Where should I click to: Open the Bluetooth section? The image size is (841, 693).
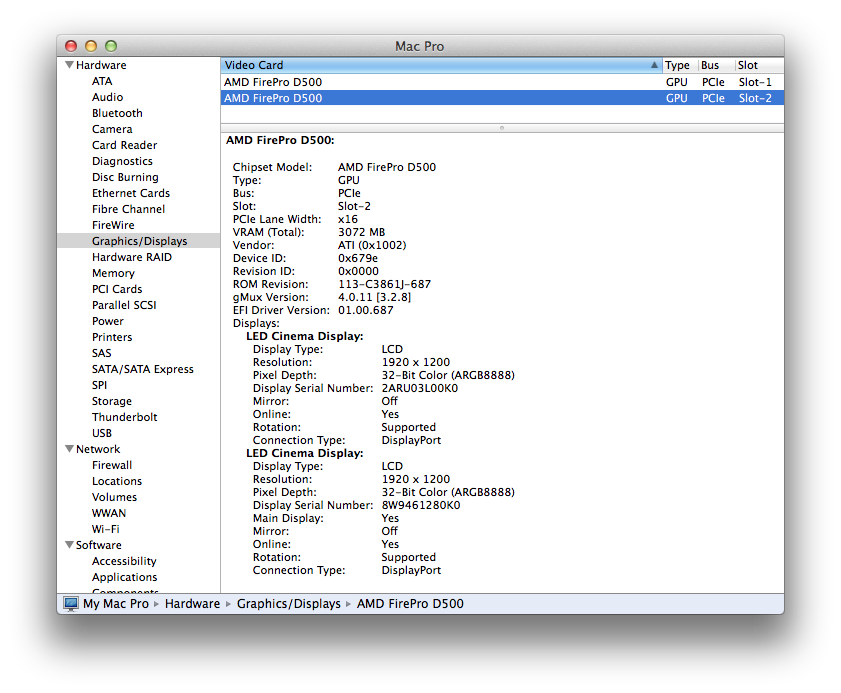117,113
